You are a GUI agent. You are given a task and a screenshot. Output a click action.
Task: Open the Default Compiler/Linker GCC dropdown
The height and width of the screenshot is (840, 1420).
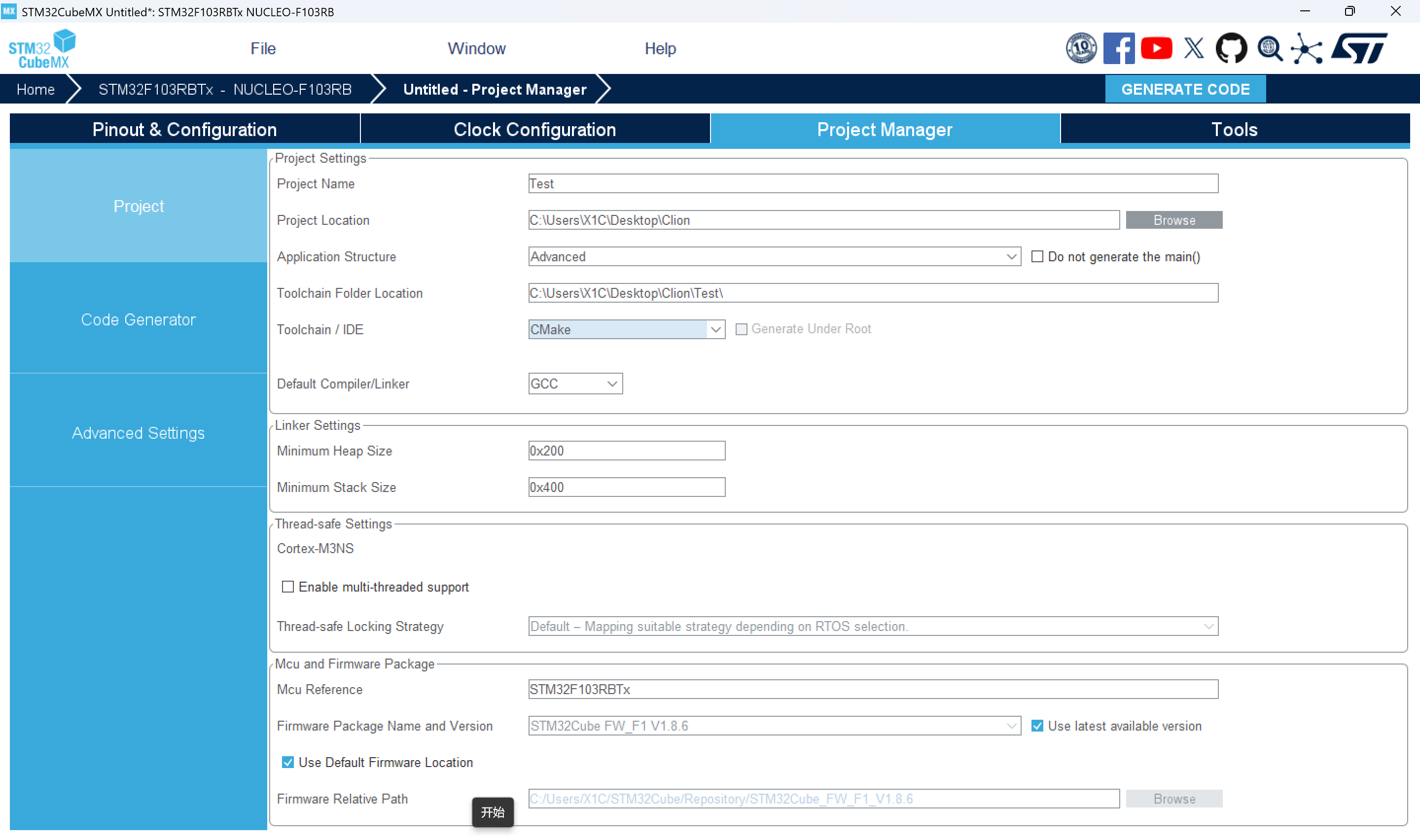tap(575, 384)
